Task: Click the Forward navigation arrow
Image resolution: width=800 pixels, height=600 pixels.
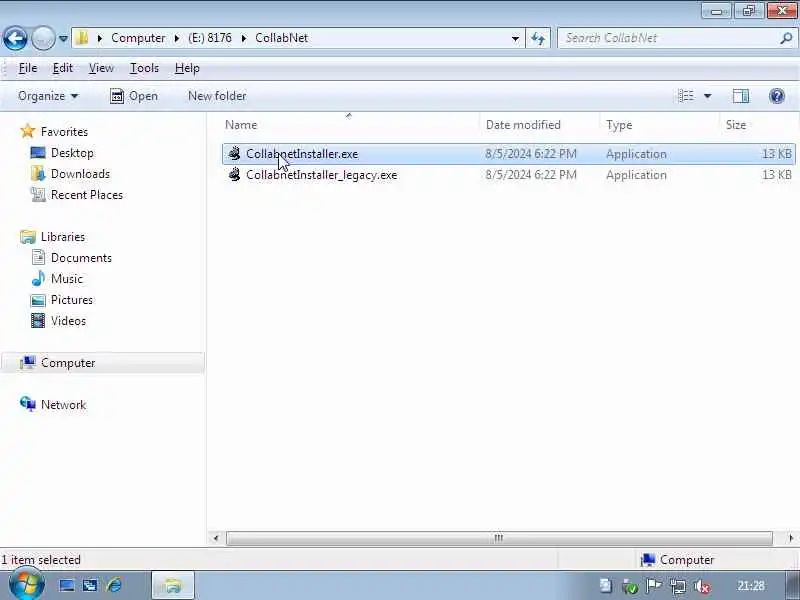Action: click(x=43, y=38)
